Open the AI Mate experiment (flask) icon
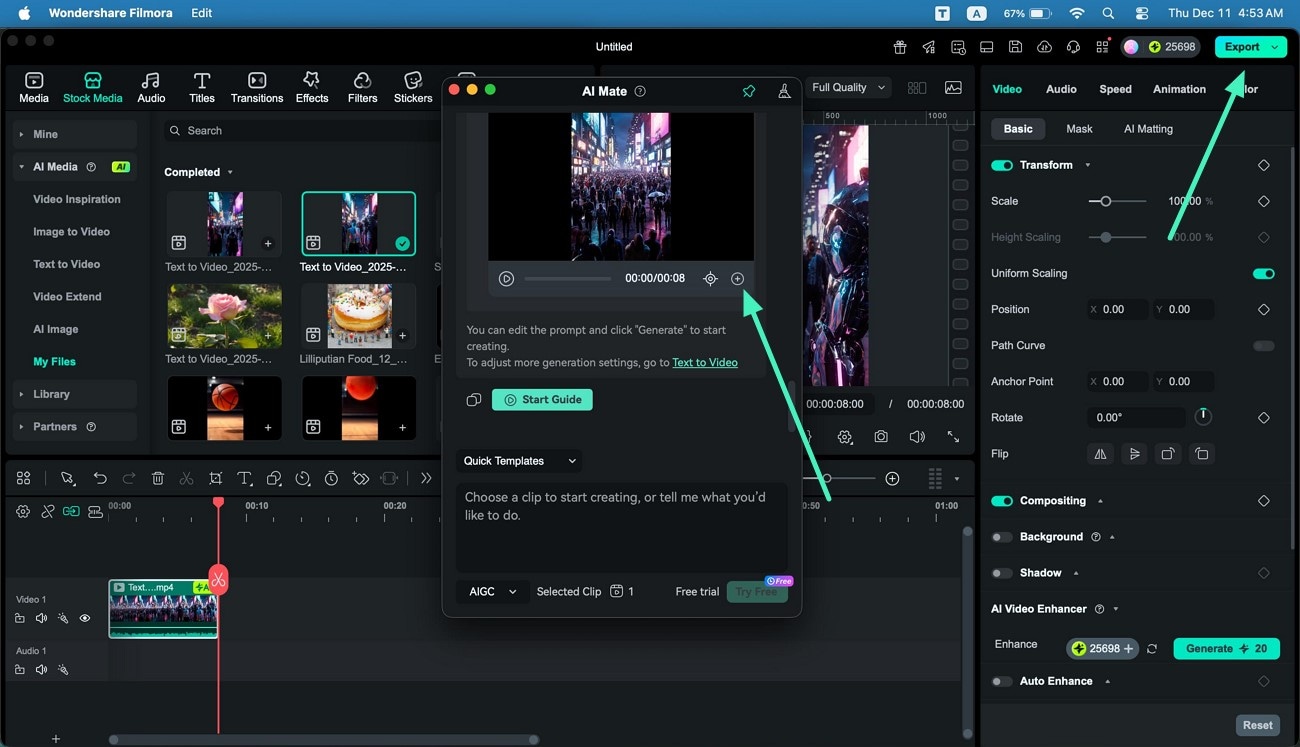The height and width of the screenshot is (747, 1300). (784, 90)
